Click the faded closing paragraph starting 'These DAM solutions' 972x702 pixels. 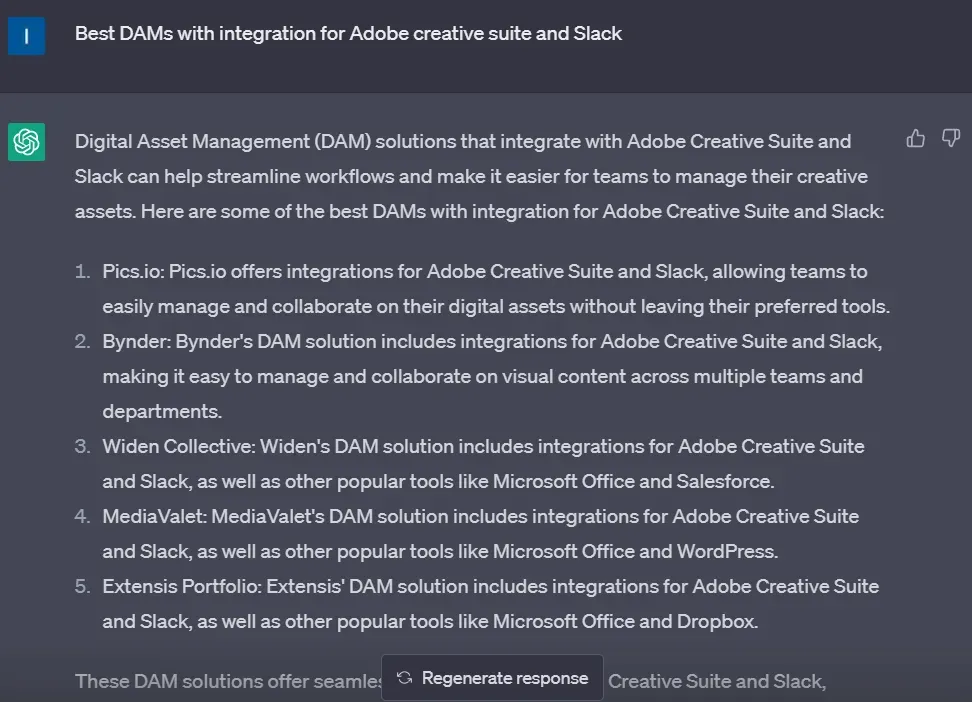coord(228,682)
